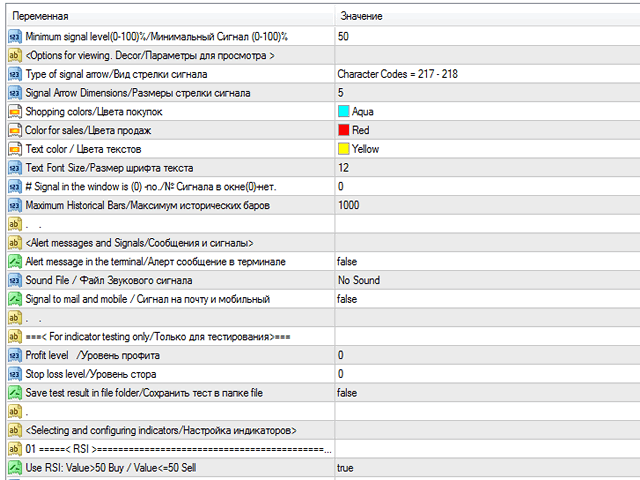This screenshot has height=480, width=640.
Task: Select the Signal Arrow Dimensions row label
Action: 138,93
